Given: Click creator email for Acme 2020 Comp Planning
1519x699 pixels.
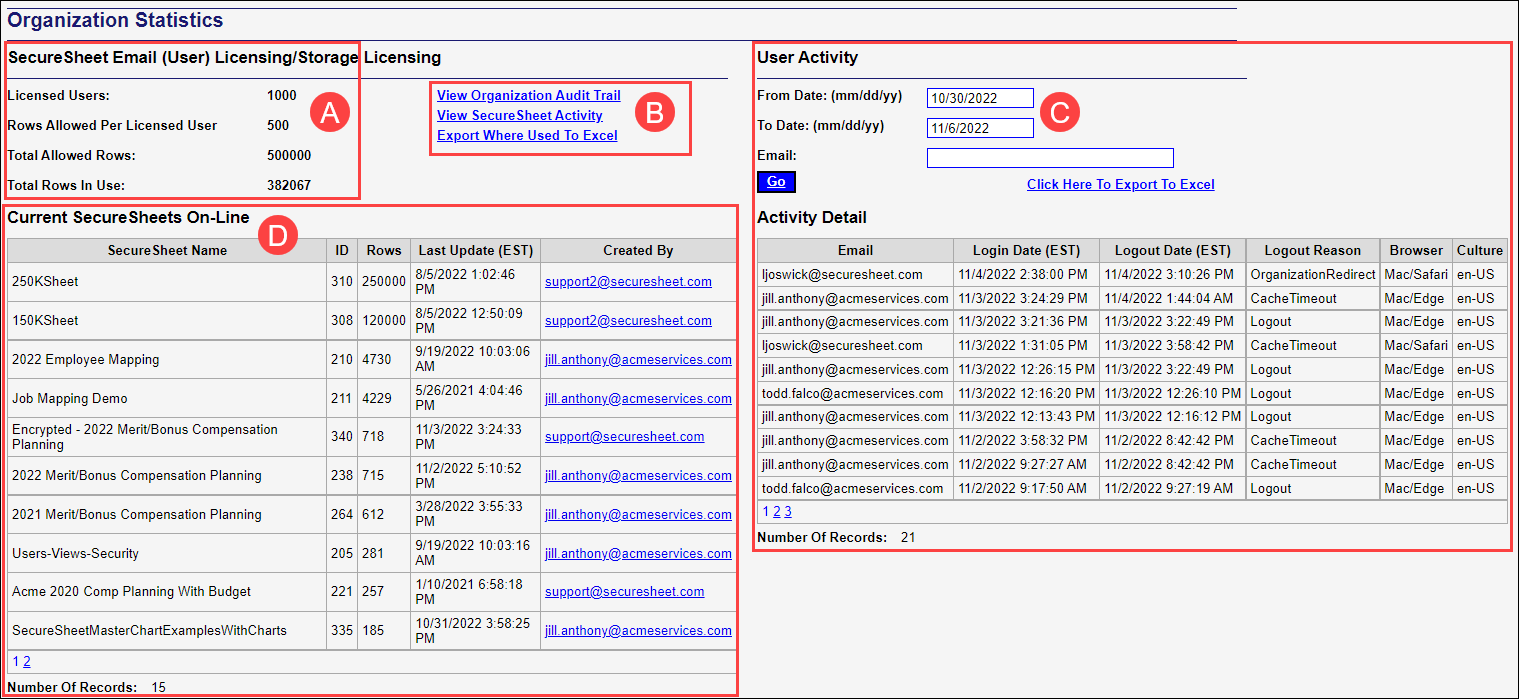Looking at the screenshot, I should click(624, 592).
